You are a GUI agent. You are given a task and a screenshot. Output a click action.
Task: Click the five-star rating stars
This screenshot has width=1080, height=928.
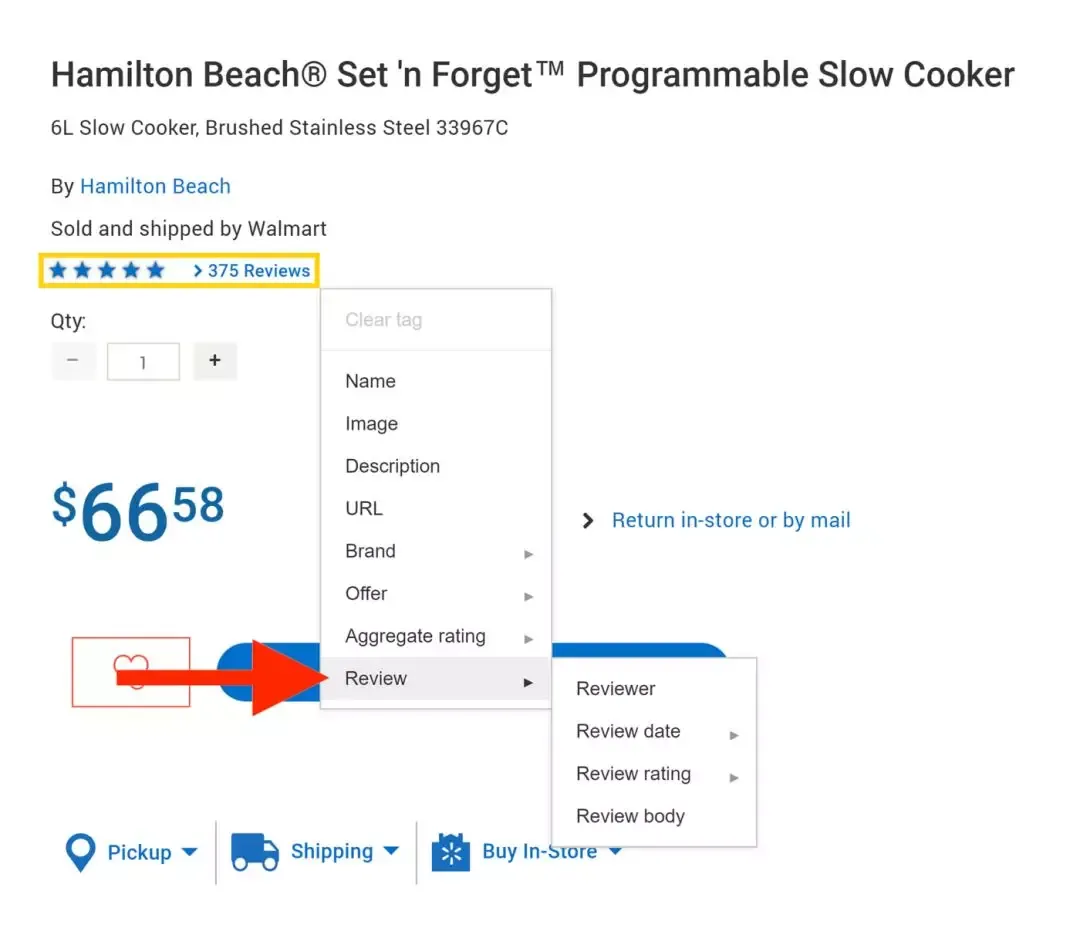click(x=107, y=270)
